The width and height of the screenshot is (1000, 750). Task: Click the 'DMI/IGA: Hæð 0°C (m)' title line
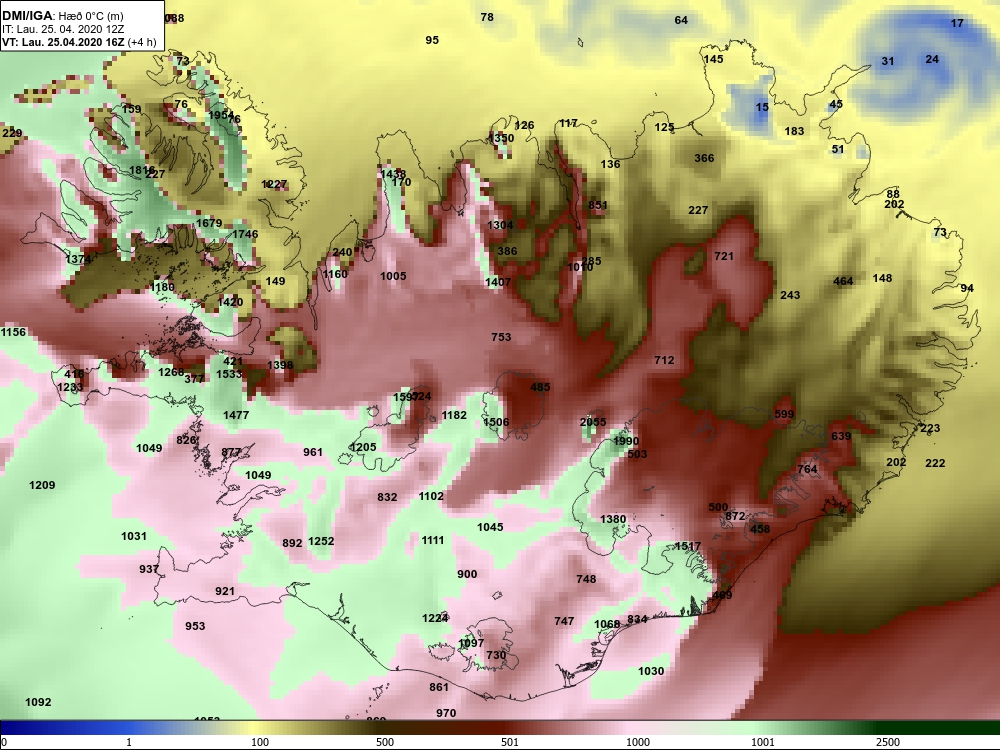[62, 16]
